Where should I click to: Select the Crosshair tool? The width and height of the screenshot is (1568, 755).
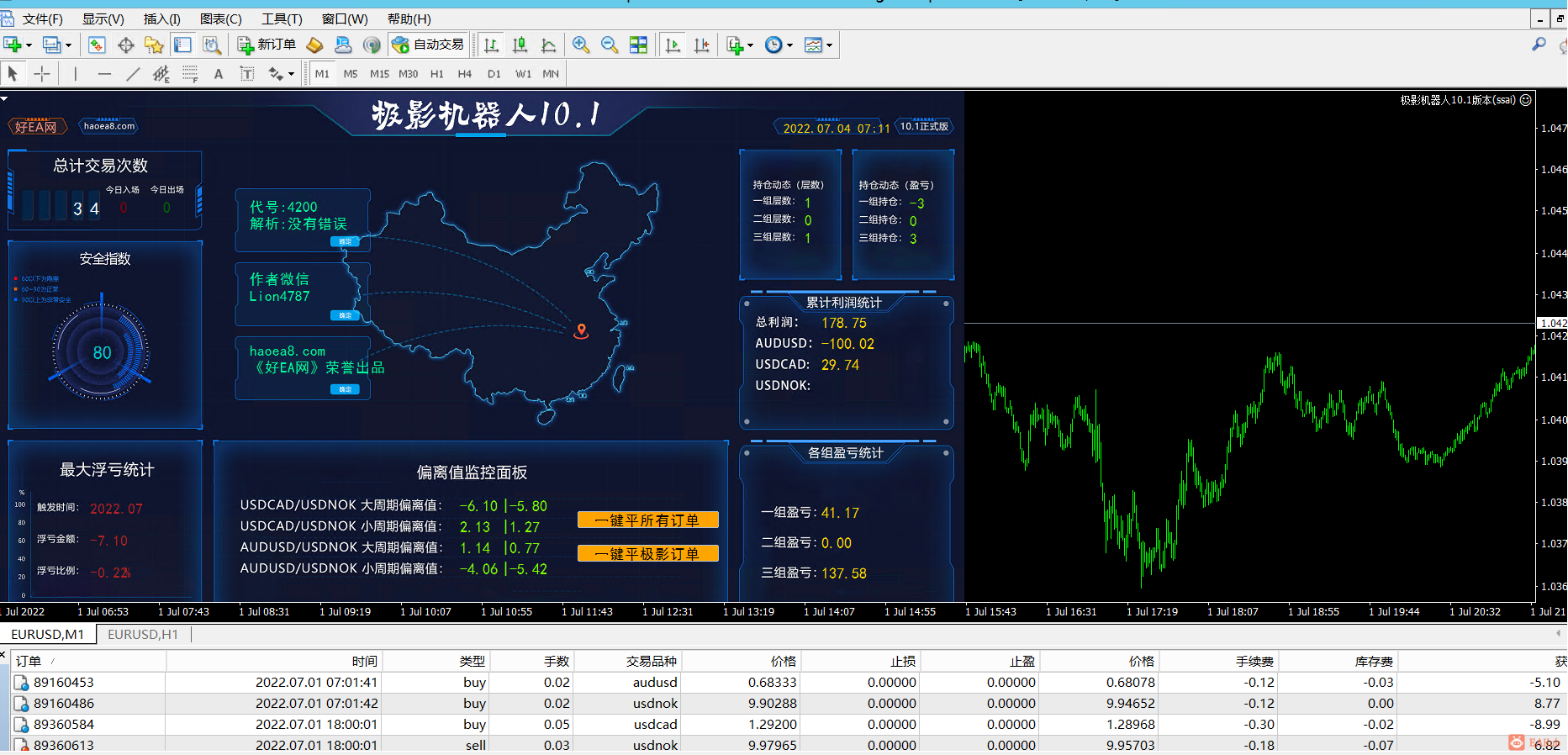point(42,74)
